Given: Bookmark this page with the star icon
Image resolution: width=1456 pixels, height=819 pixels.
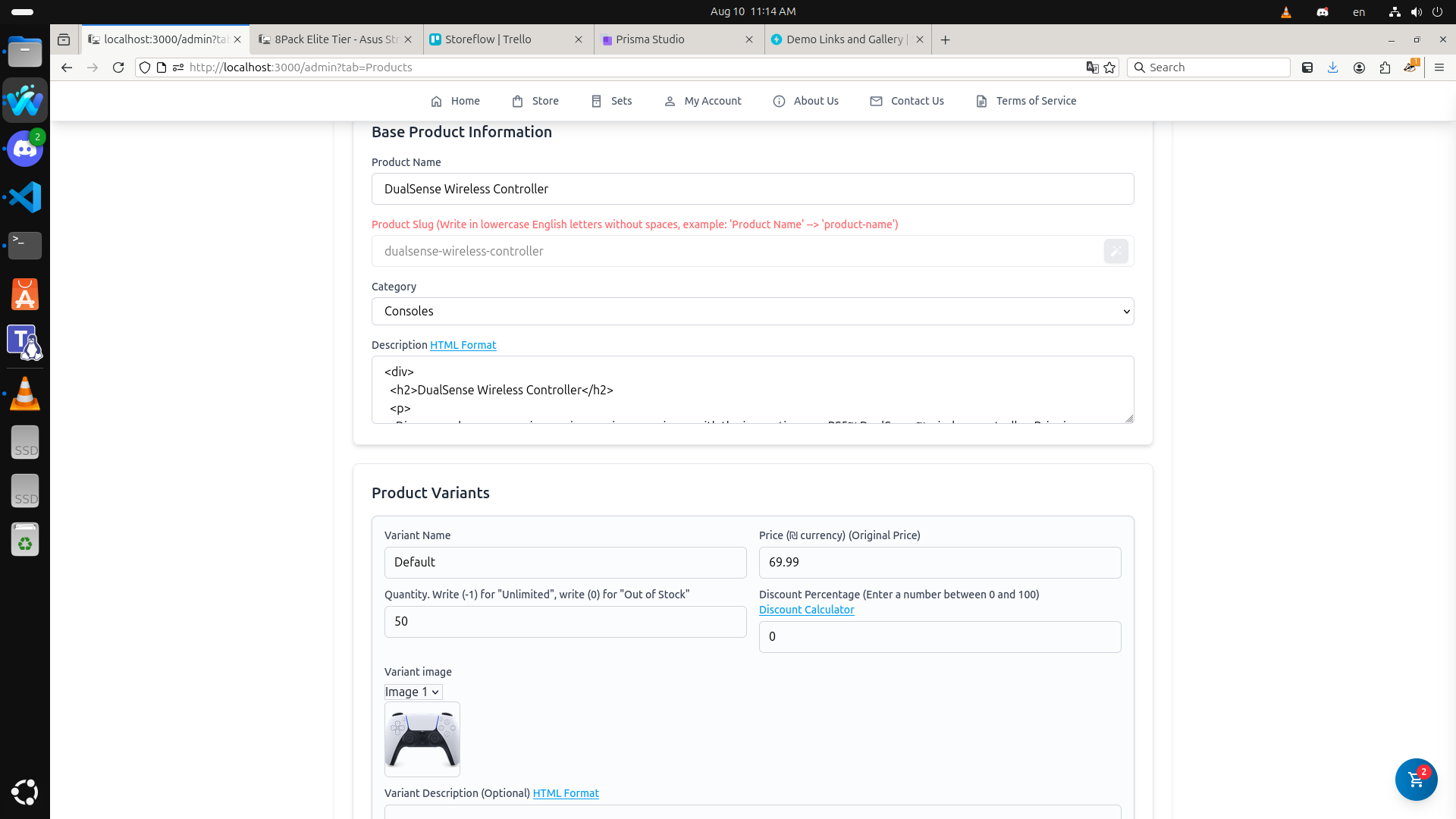Looking at the screenshot, I should pos(1110,67).
